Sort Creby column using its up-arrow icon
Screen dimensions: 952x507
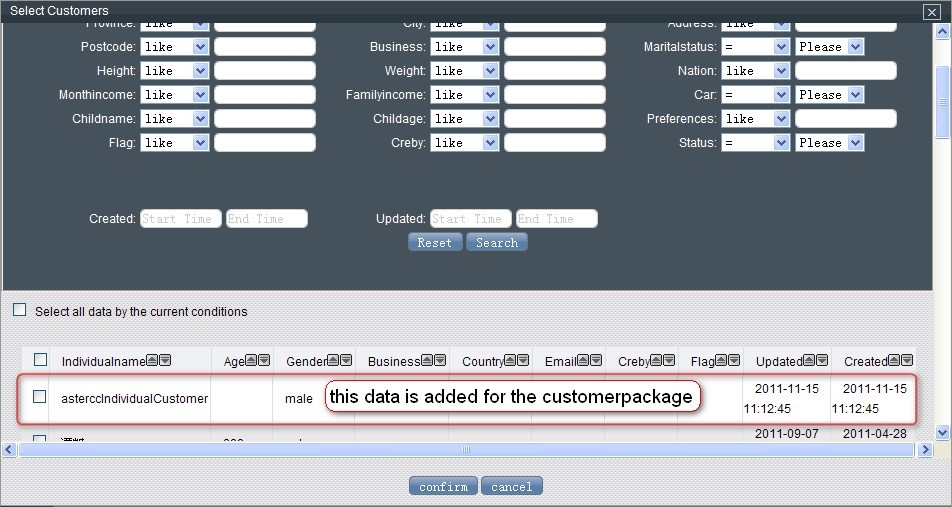pos(657,361)
